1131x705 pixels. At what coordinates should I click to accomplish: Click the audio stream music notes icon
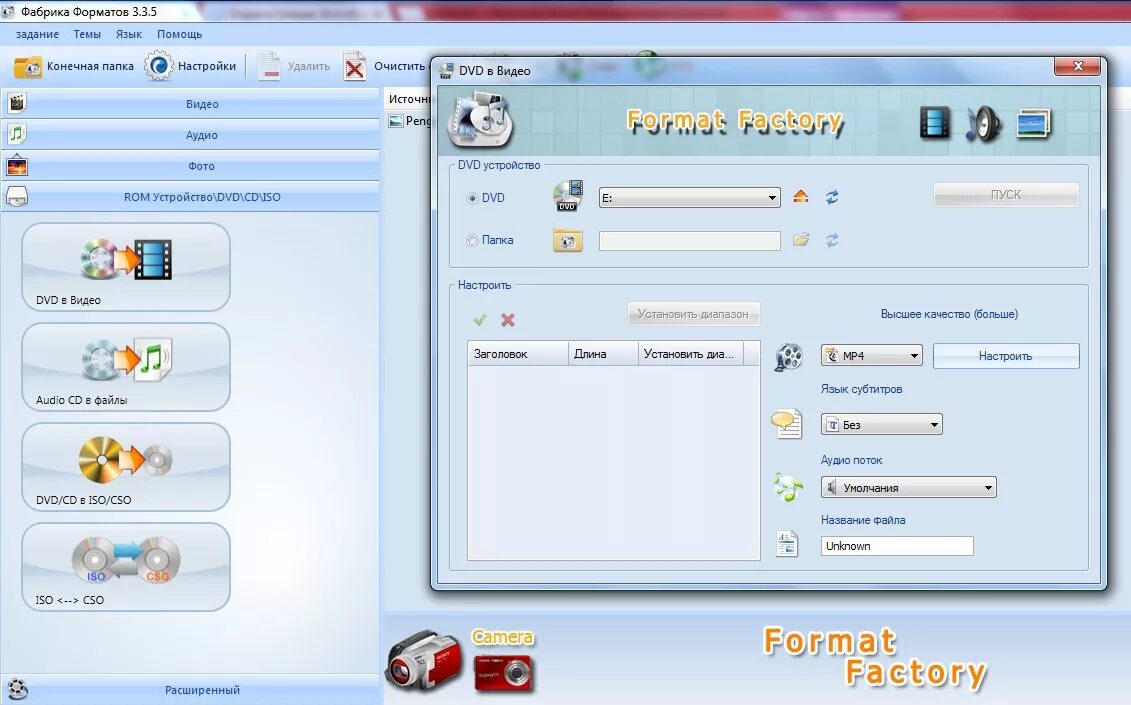coord(788,487)
